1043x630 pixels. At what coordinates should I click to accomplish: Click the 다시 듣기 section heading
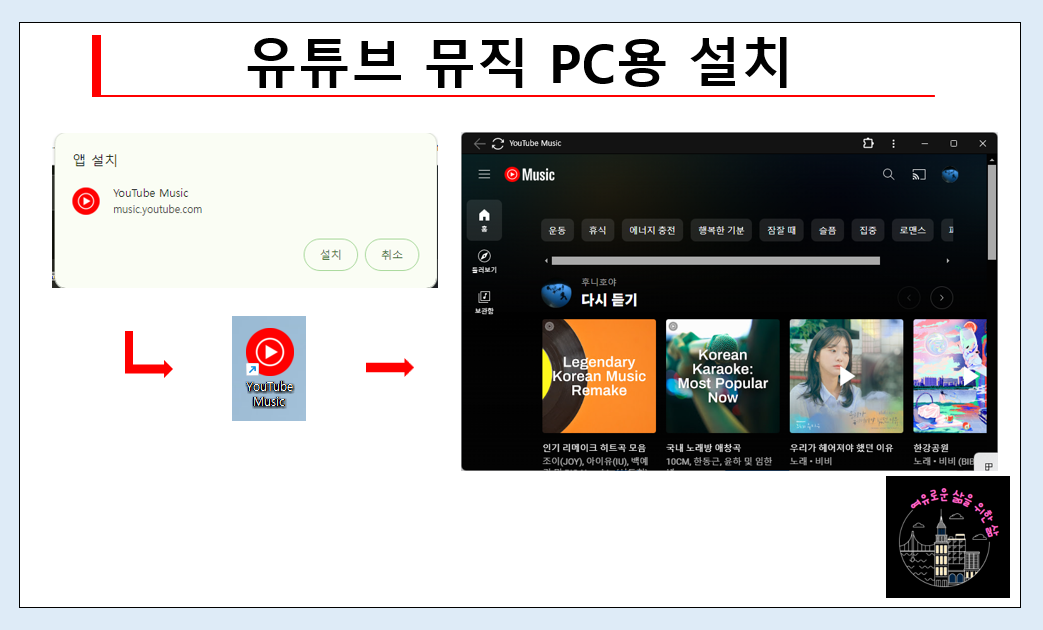coord(609,299)
